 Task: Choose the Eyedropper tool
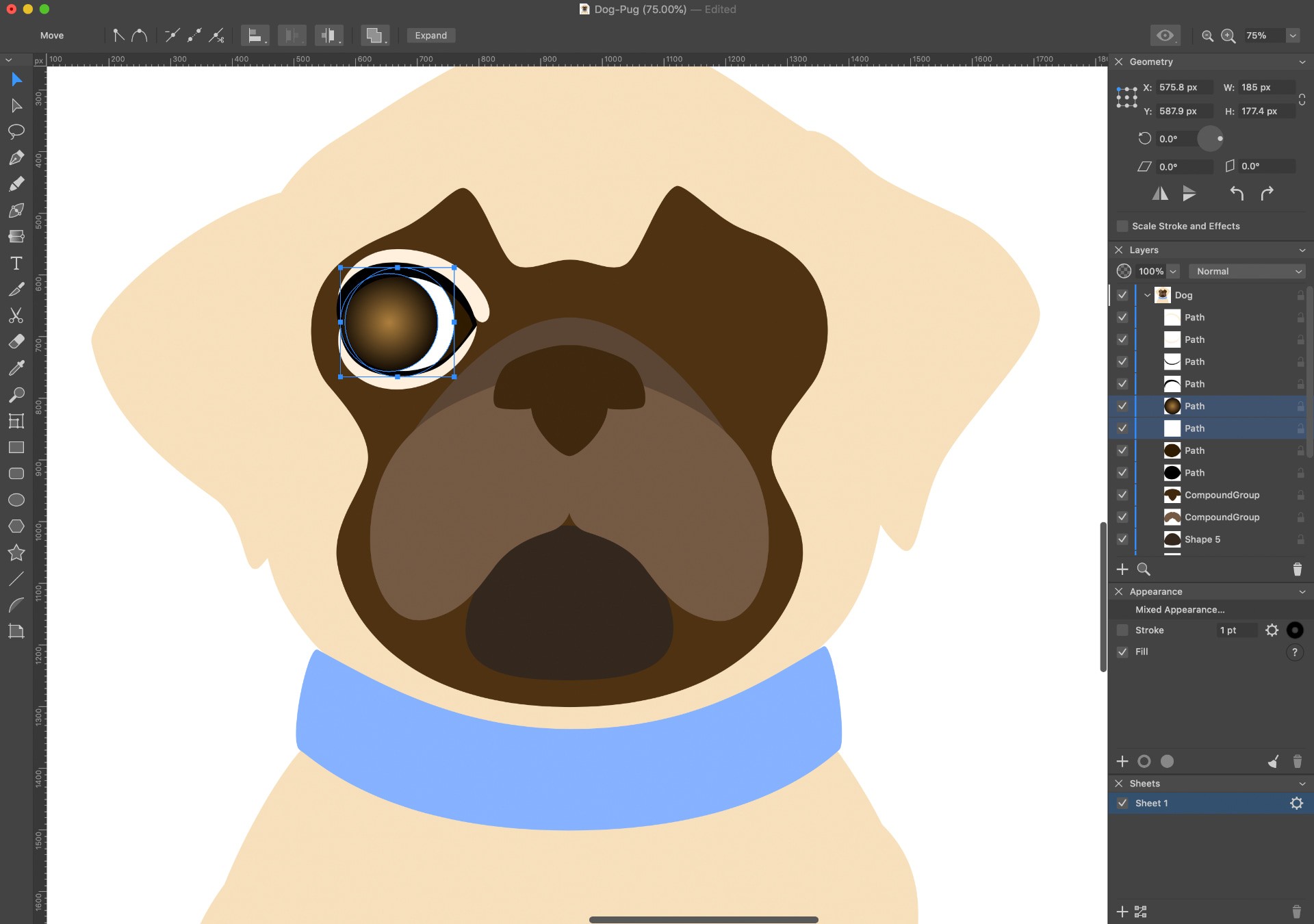click(x=16, y=368)
